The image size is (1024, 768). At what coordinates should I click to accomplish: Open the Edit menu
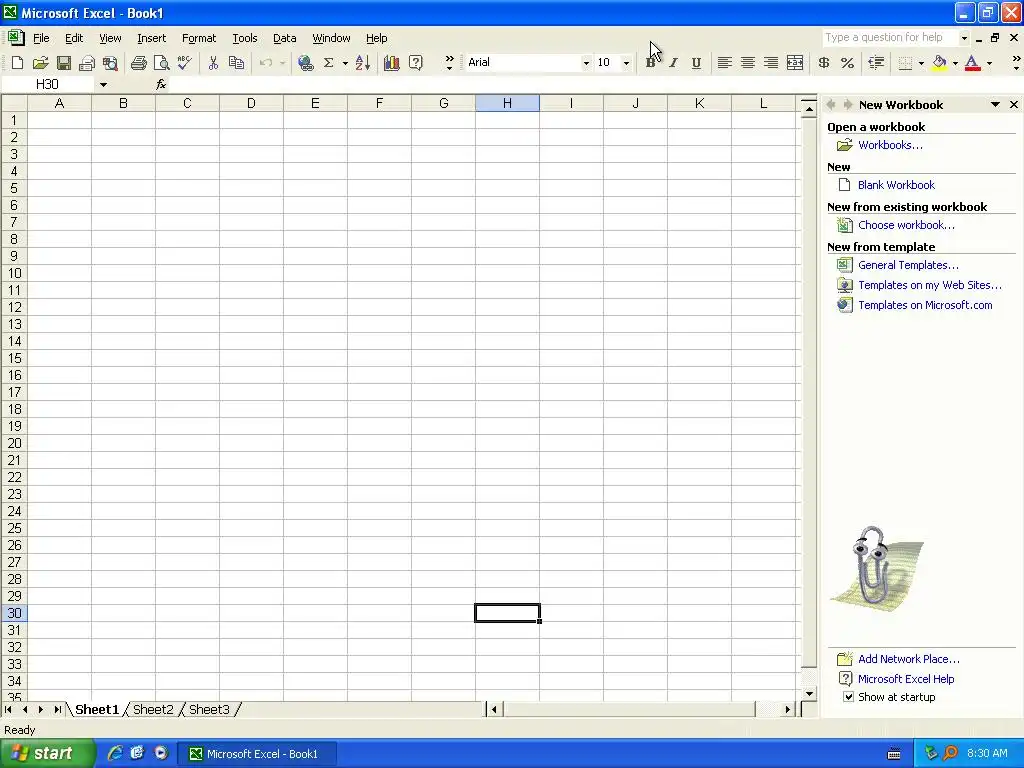click(74, 38)
